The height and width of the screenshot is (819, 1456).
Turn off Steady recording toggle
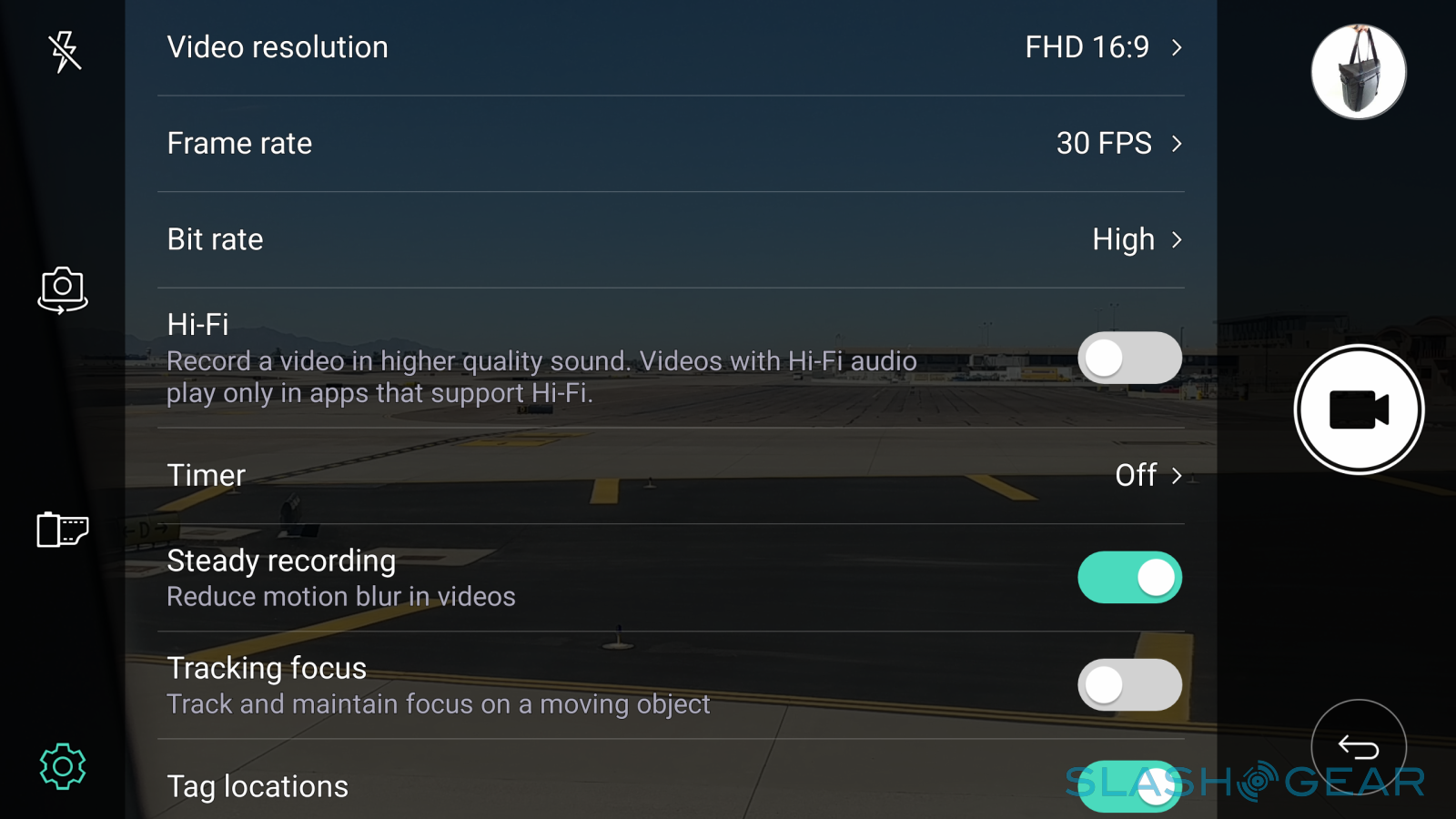tap(1129, 578)
